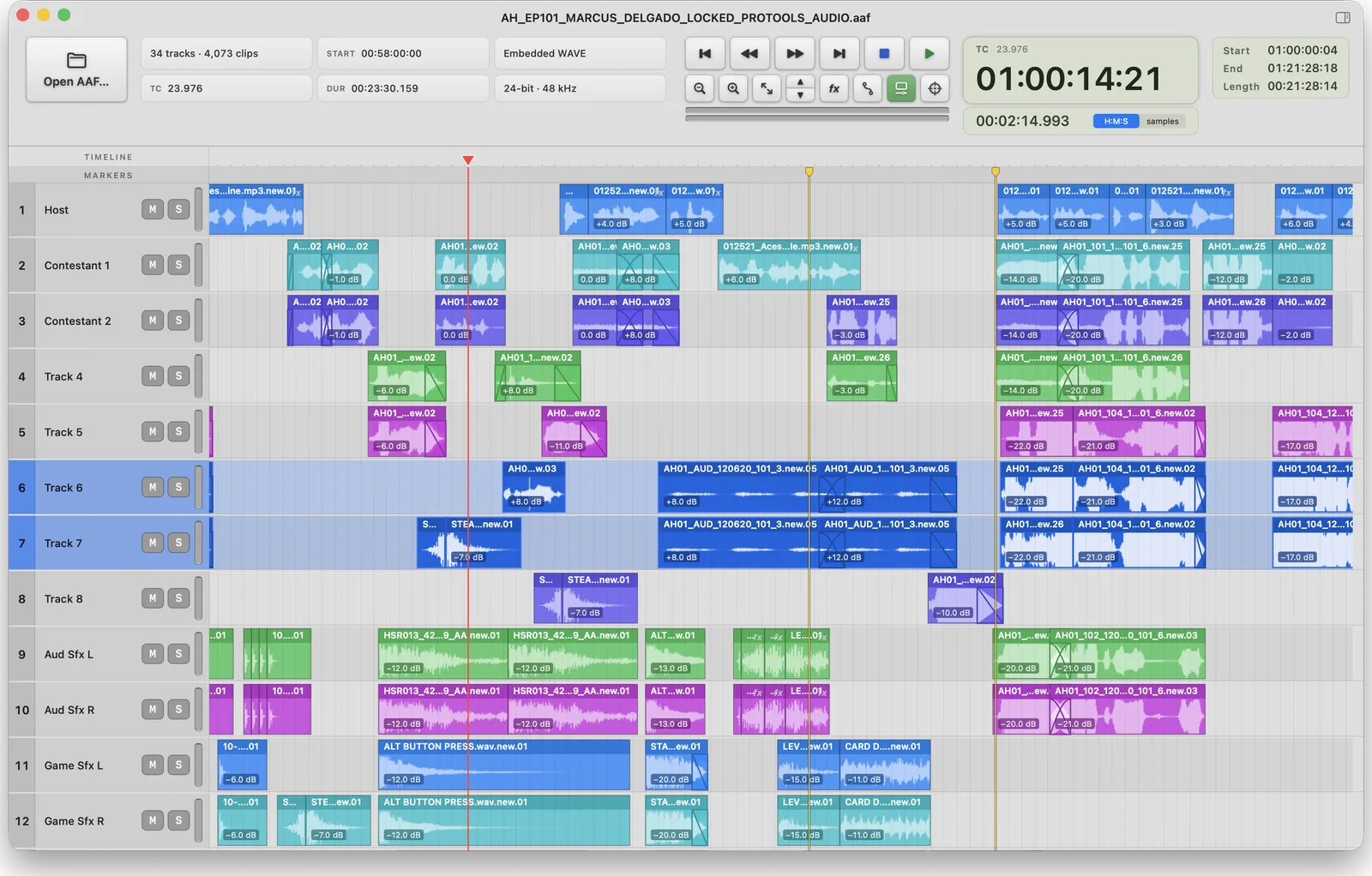Click the main timecode display 01:00:14:21
This screenshot has width=1372, height=876.
(1069, 79)
